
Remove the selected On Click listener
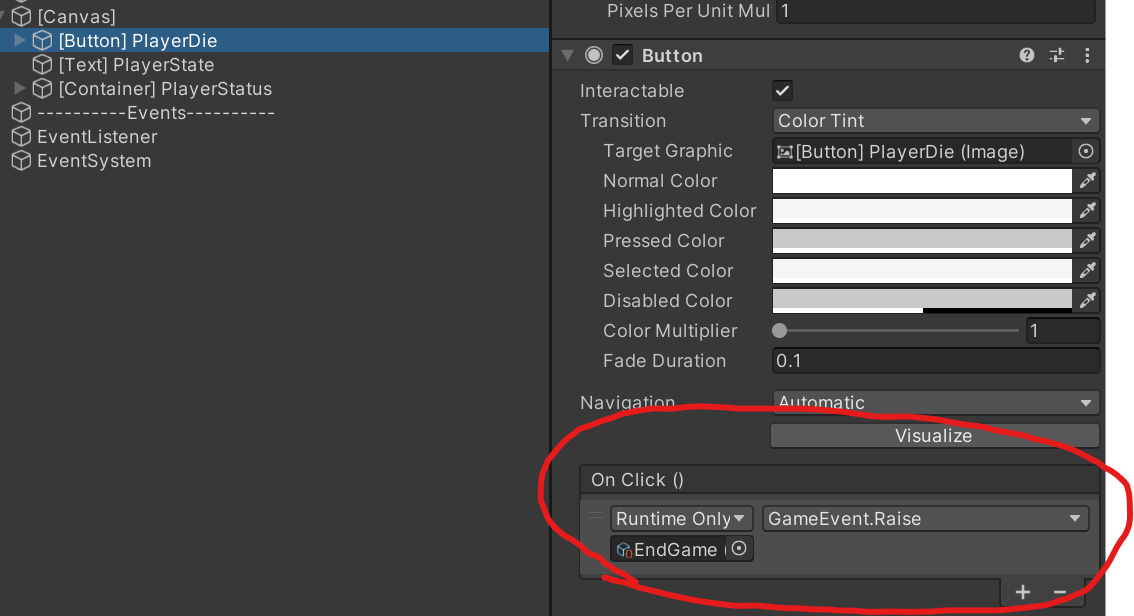point(1060,592)
